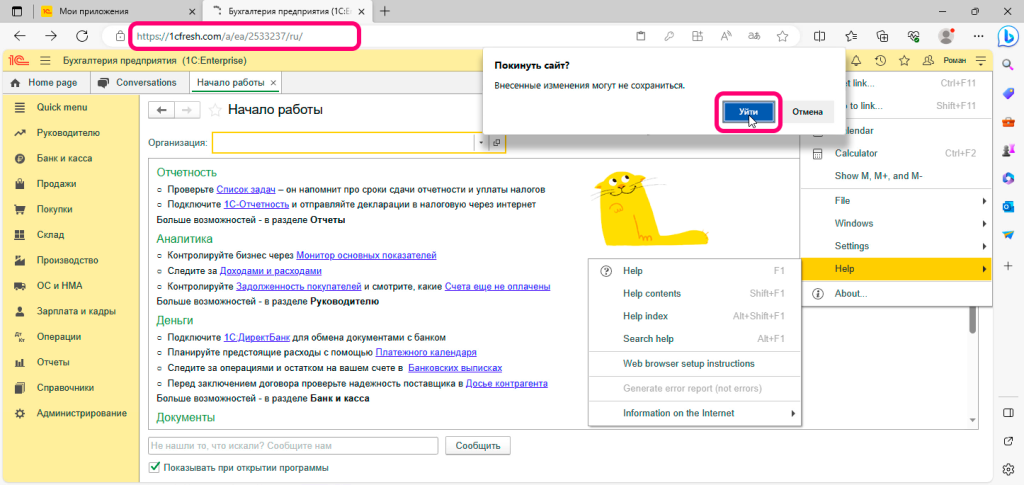Click the Организация input field

pos(343,142)
